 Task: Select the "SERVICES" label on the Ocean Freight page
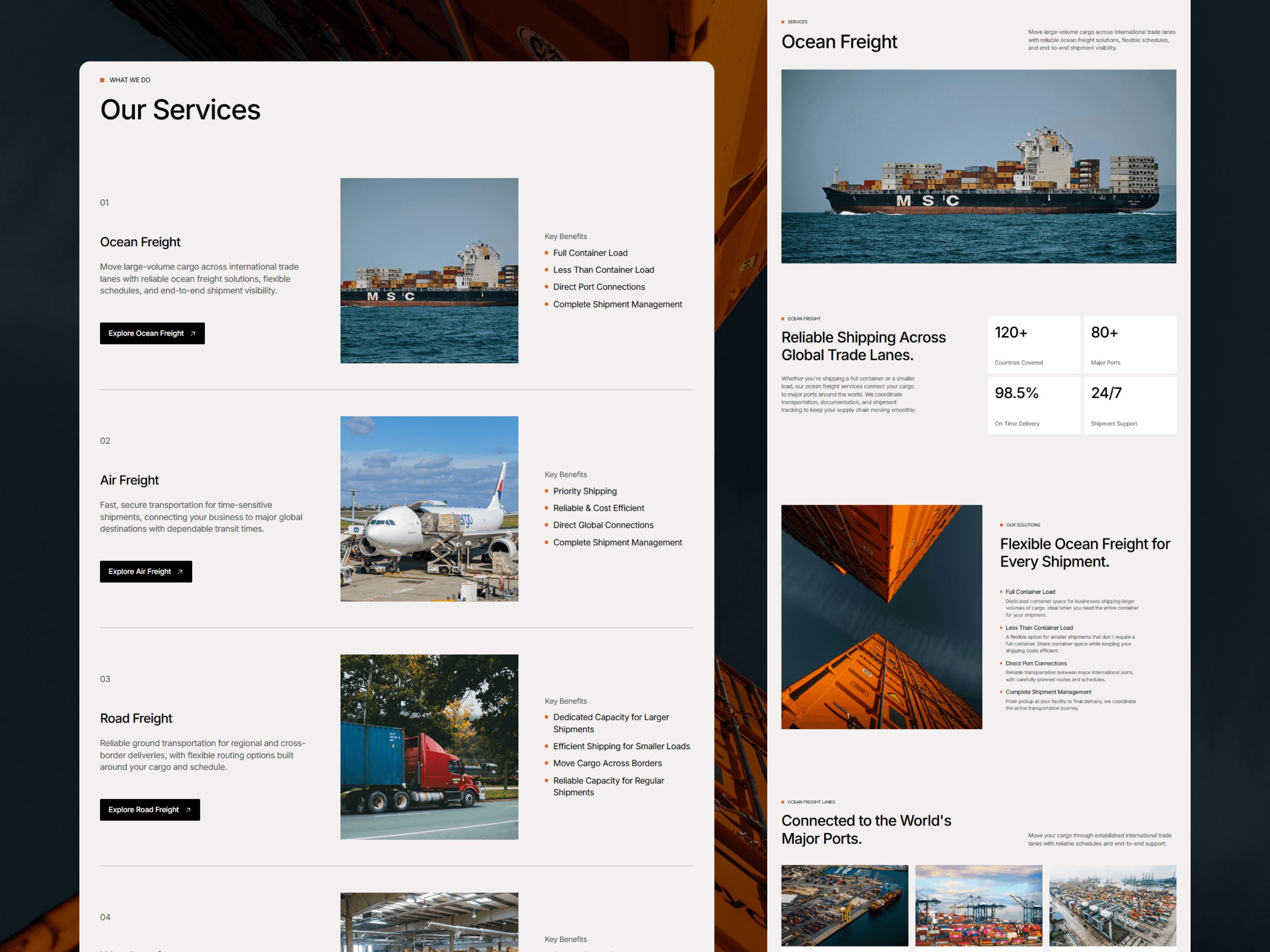point(797,22)
